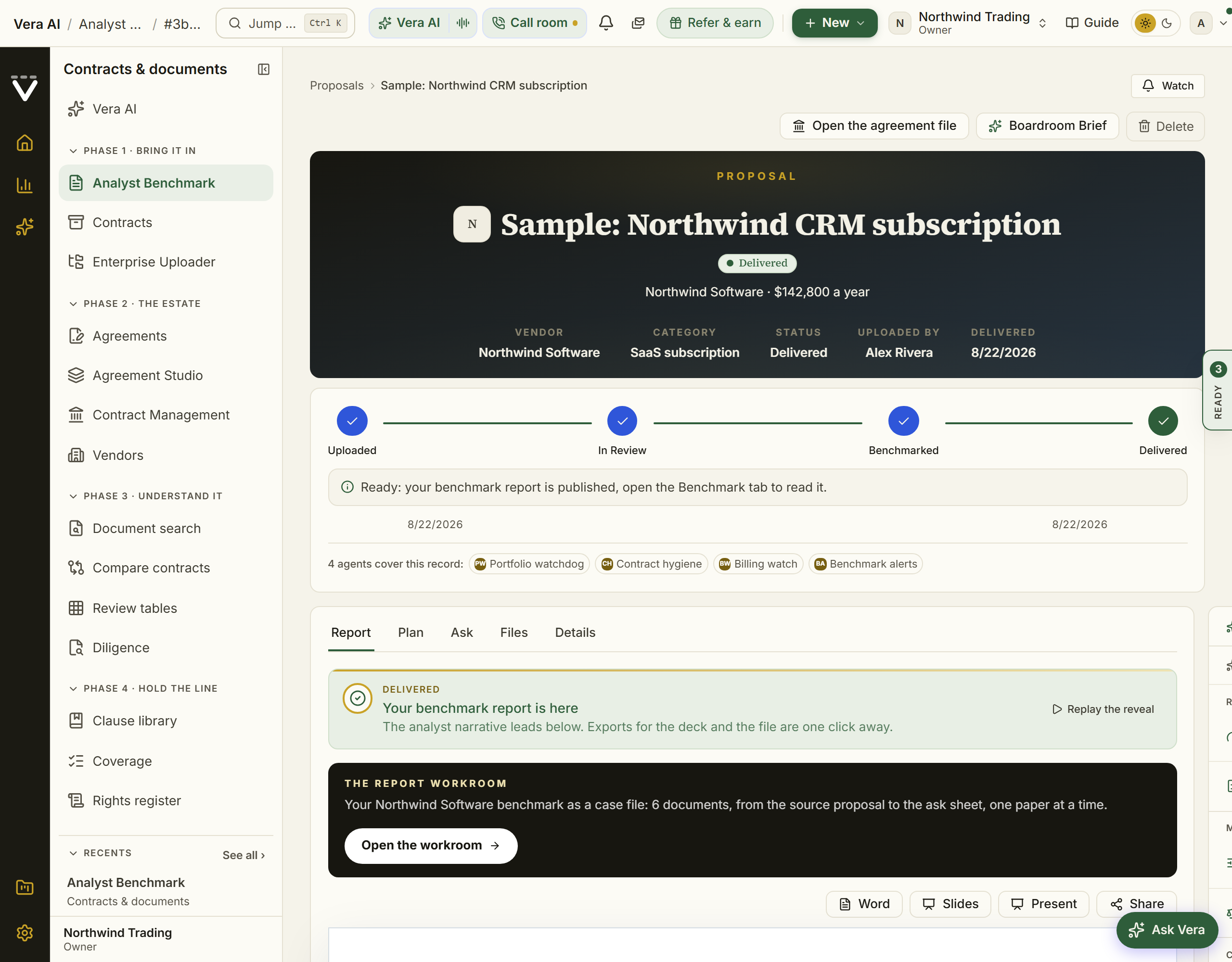
Task: Click Ask Vera floating button
Action: 1167,930
